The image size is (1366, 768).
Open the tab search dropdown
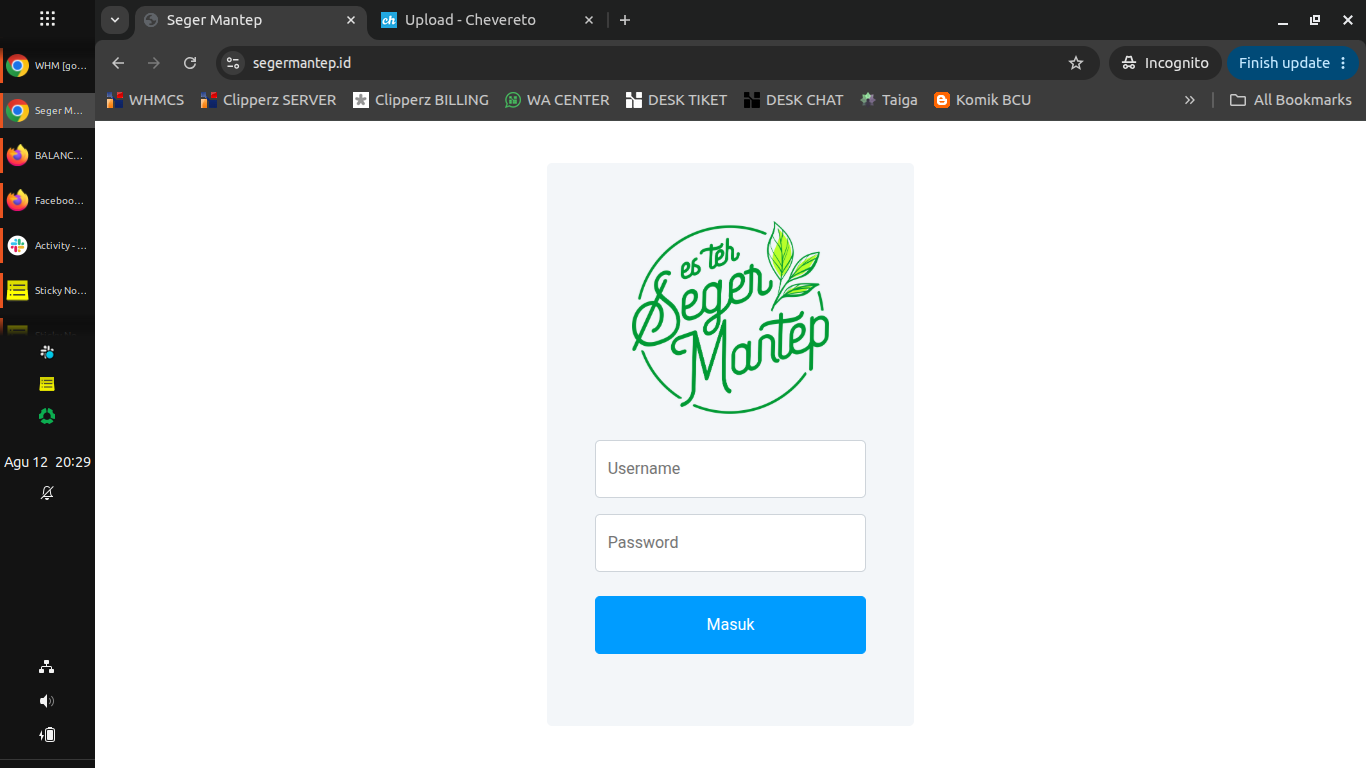pyautogui.click(x=114, y=20)
